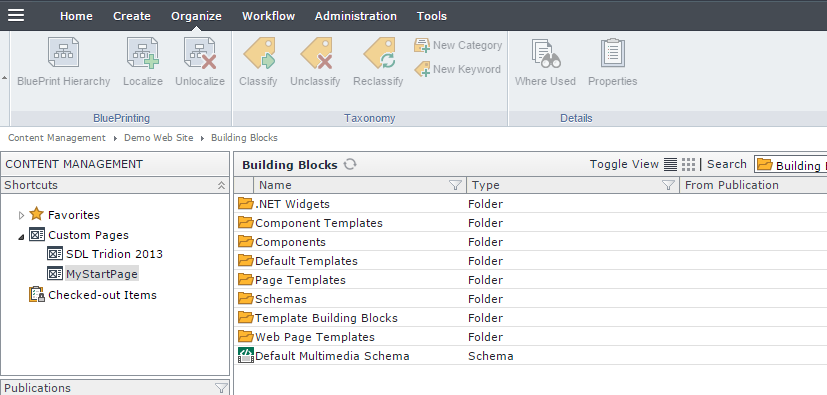This screenshot has width=827, height=395.
Task: Select the Template Building Blocks row name
Action: [x=326, y=318]
